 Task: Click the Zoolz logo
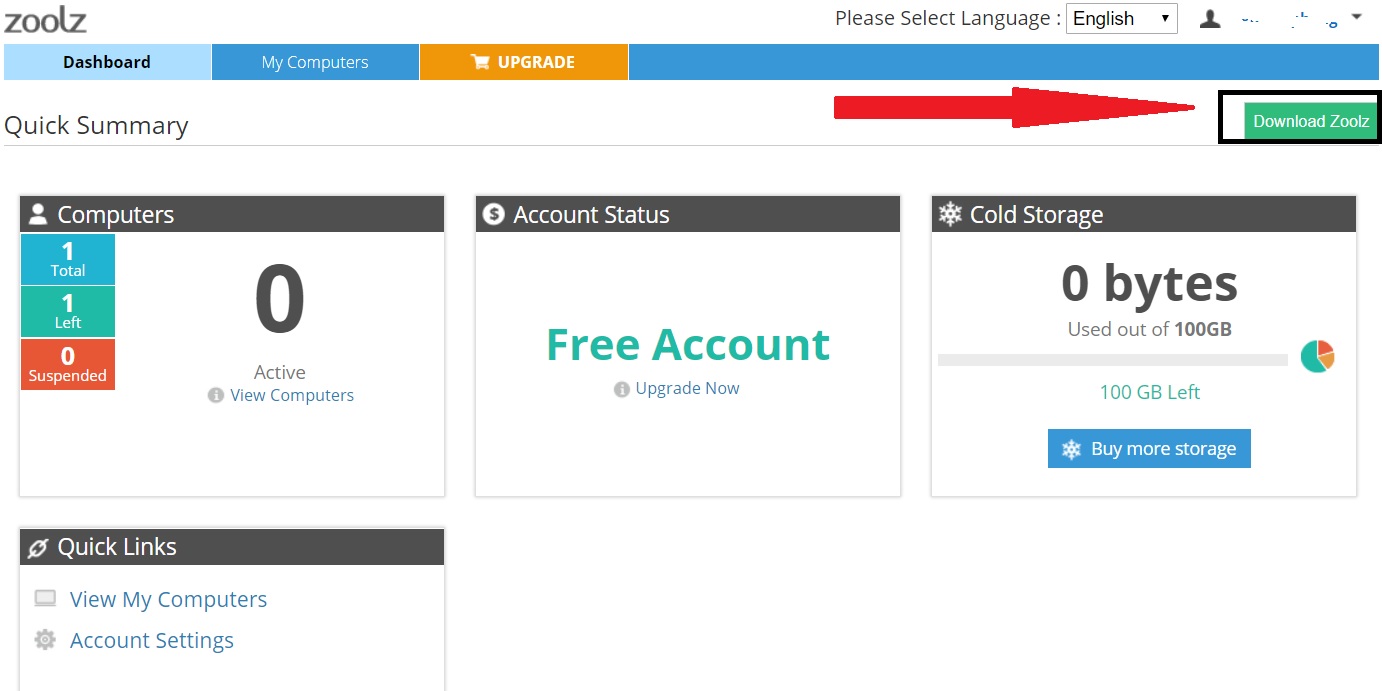click(x=46, y=20)
